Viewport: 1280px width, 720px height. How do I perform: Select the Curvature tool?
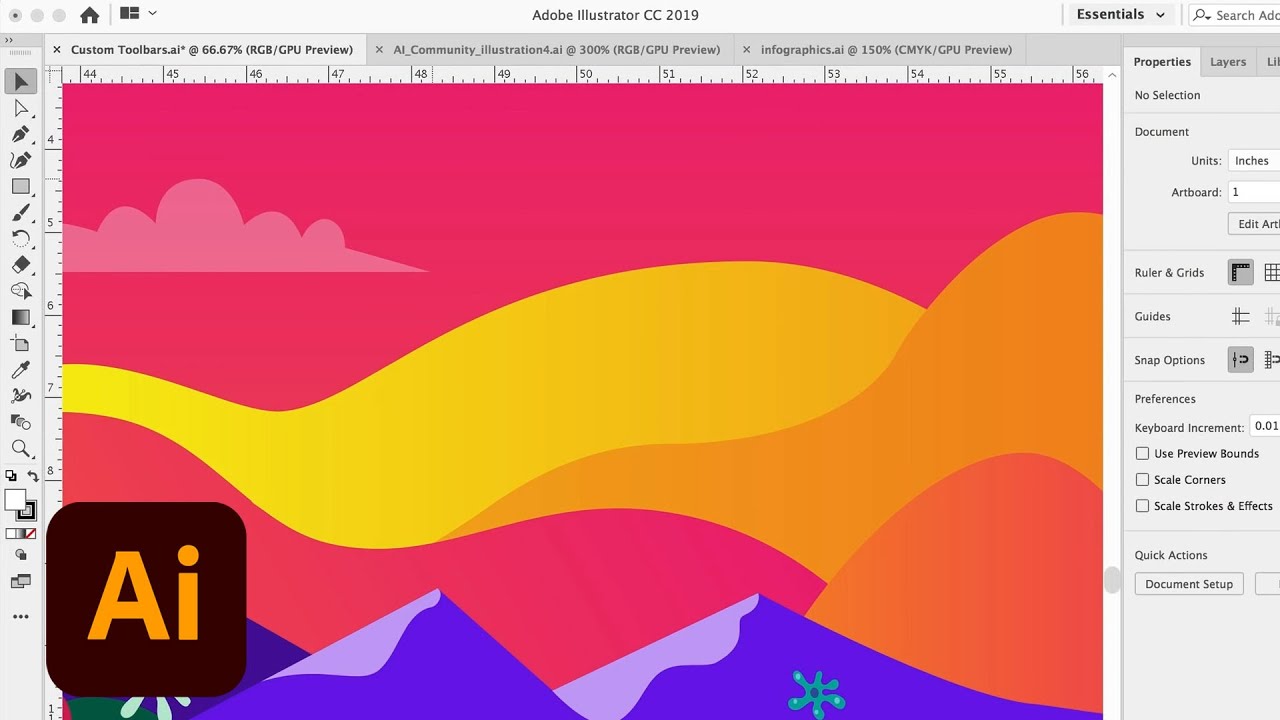coord(21,161)
